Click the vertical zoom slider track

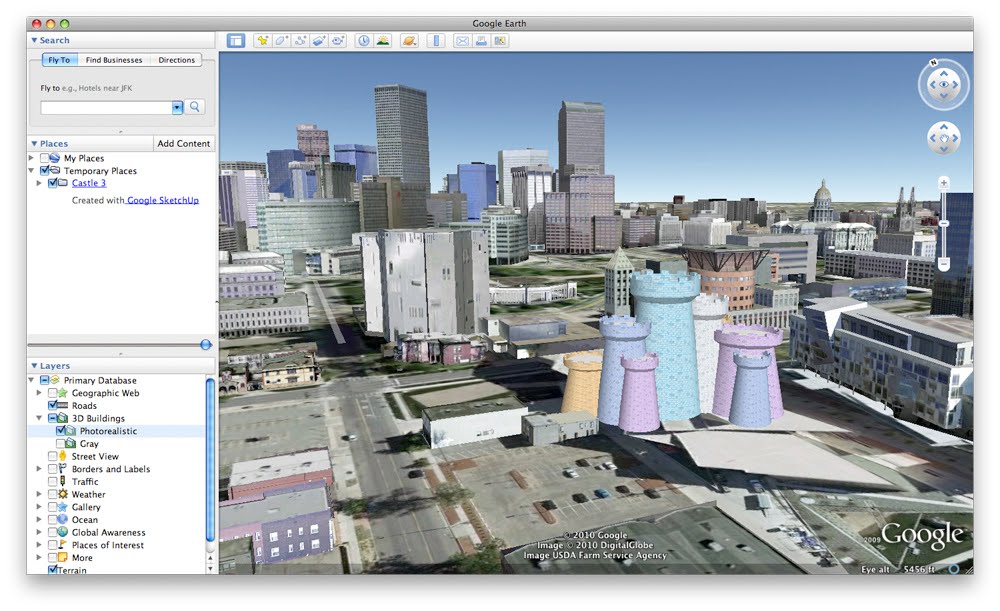[944, 224]
